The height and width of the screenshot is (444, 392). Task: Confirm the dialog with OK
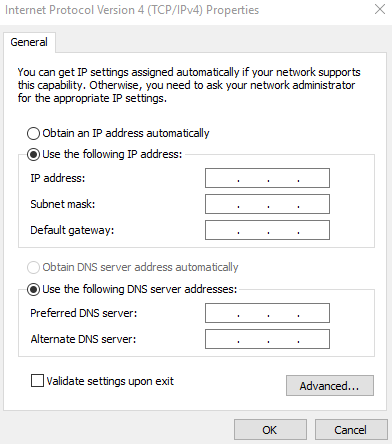click(270, 430)
